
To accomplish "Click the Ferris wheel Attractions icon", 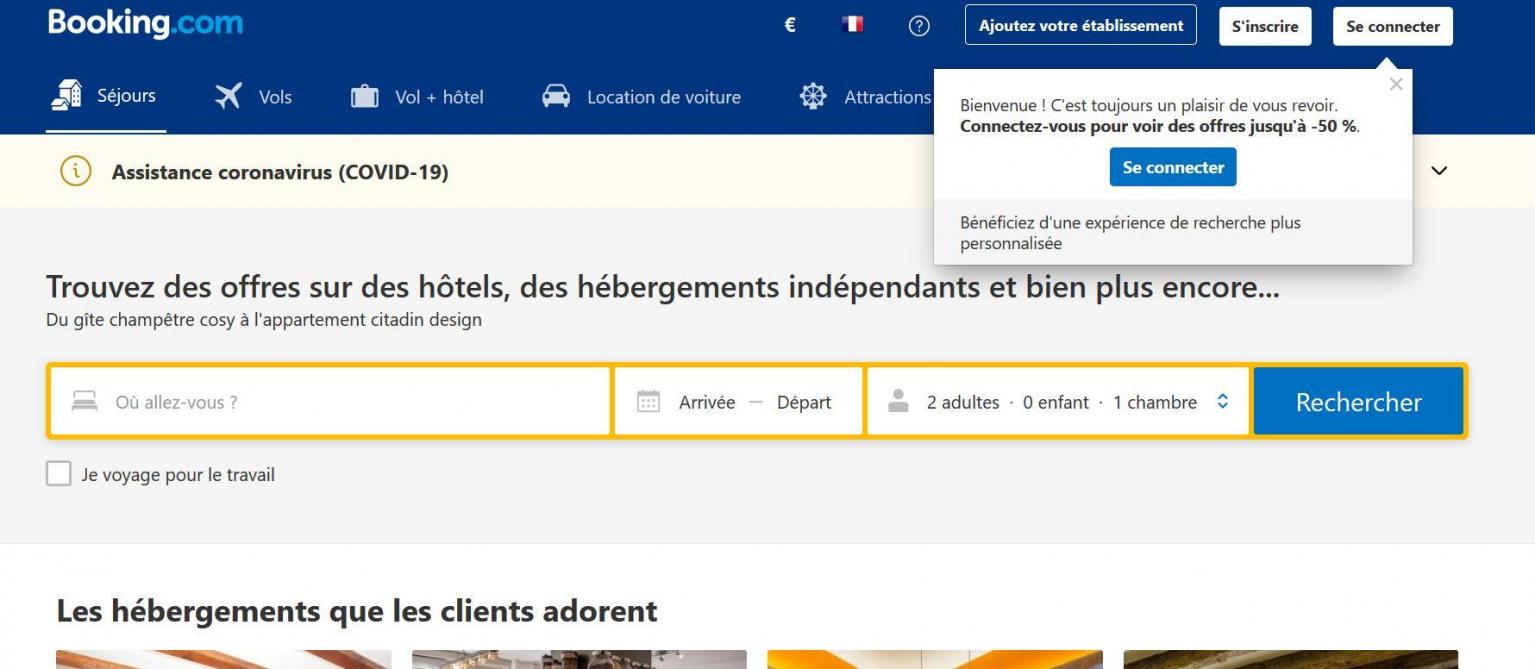I will click(813, 97).
